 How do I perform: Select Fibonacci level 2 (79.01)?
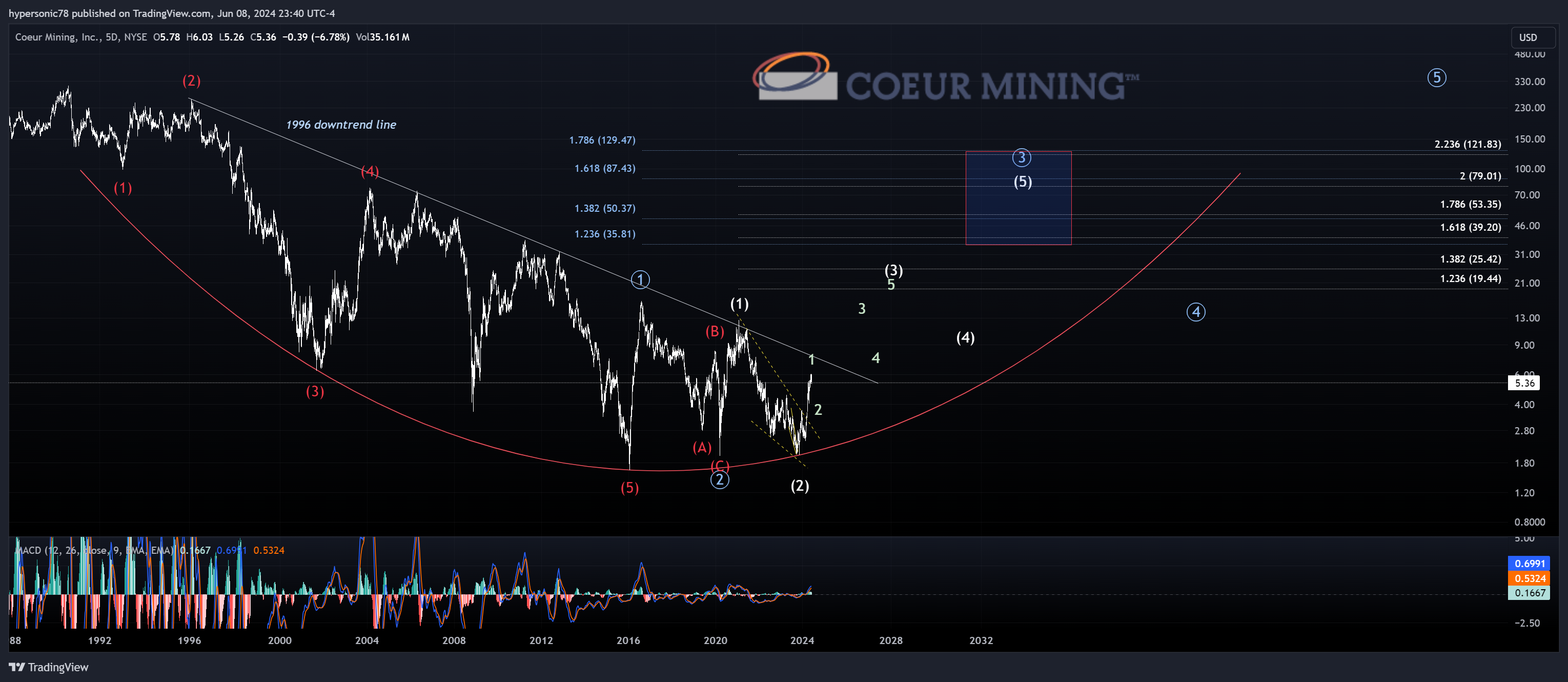(1480, 176)
